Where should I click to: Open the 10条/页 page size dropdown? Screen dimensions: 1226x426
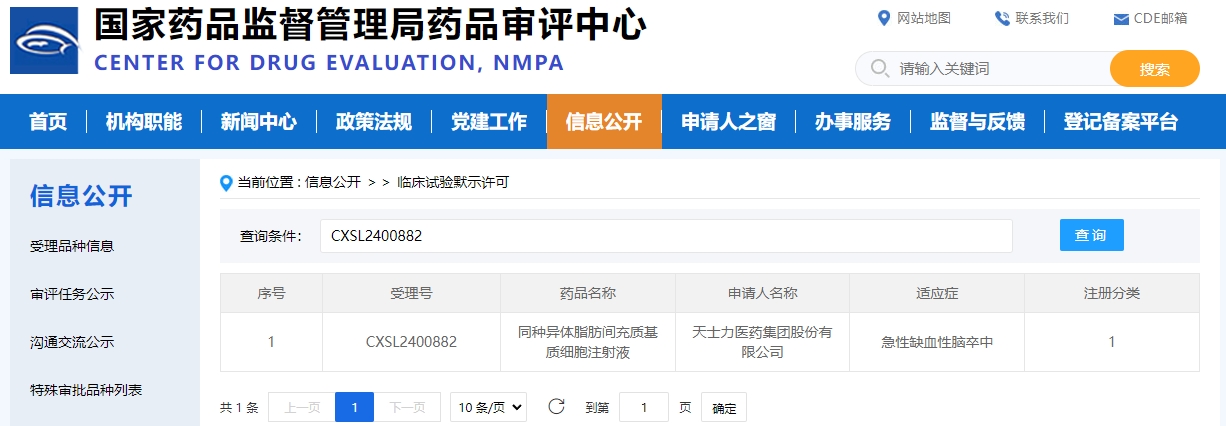[x=488, y=407]
